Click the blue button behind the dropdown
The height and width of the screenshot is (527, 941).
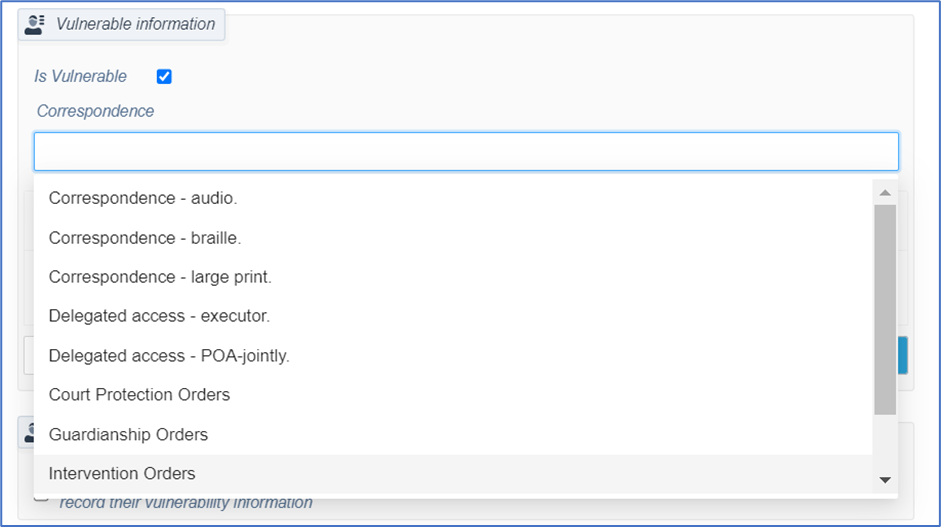coord(903,355)
